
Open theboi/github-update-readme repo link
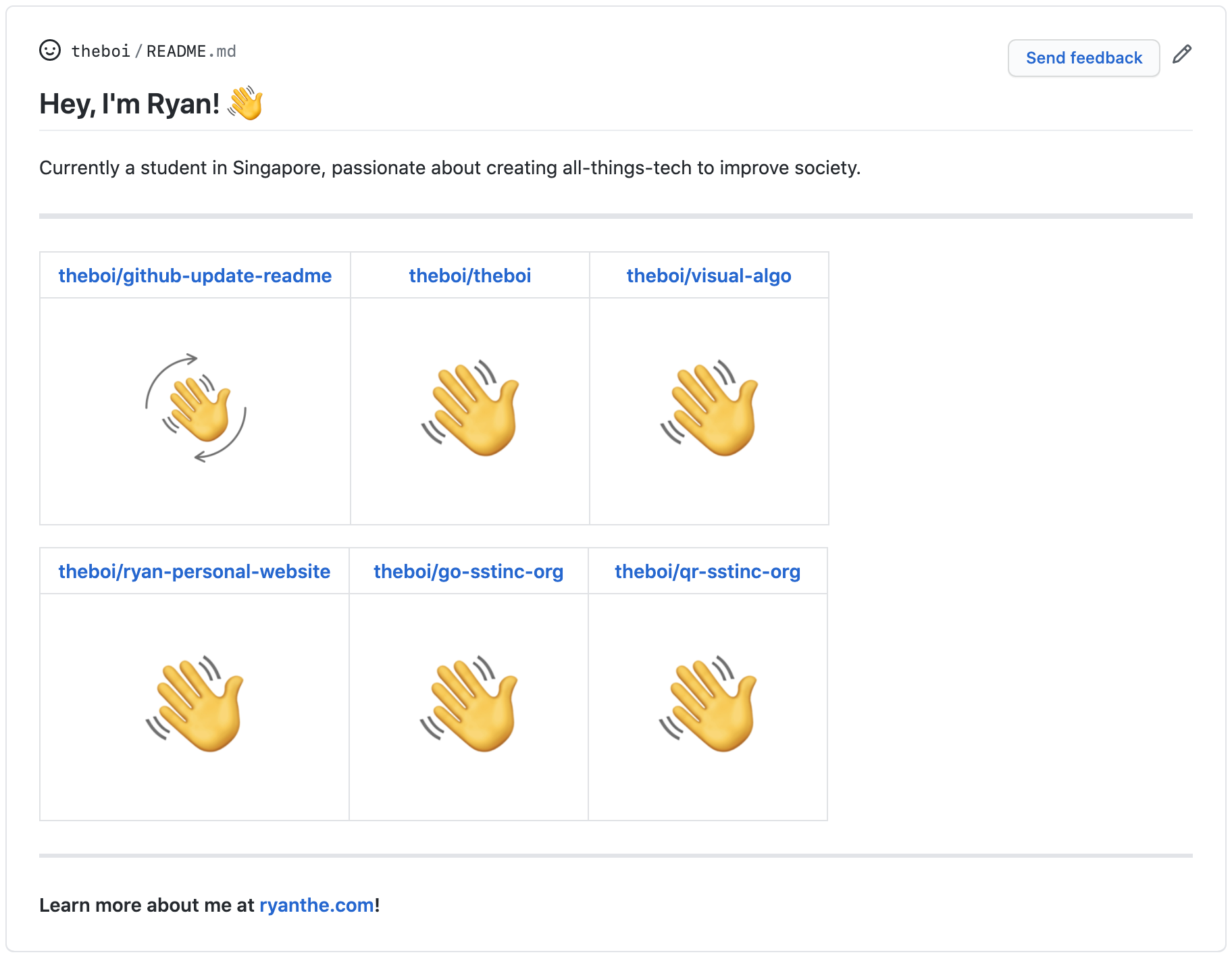[x=195, y=276]
